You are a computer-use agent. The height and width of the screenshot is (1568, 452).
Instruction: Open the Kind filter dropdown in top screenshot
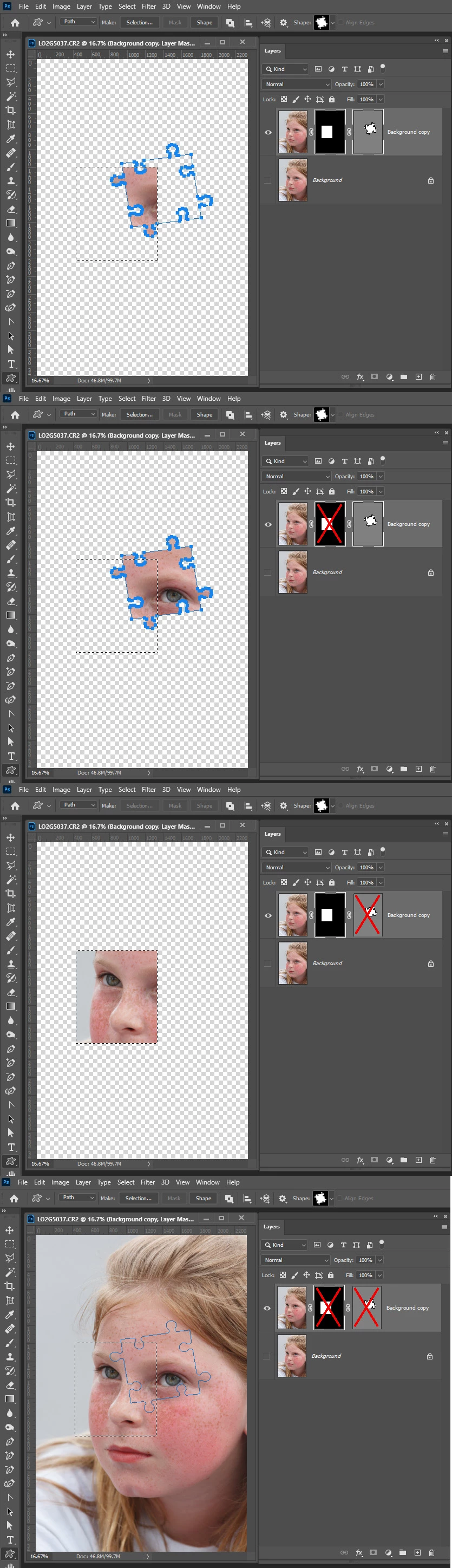pyautogui.click(x=285, y=69)
